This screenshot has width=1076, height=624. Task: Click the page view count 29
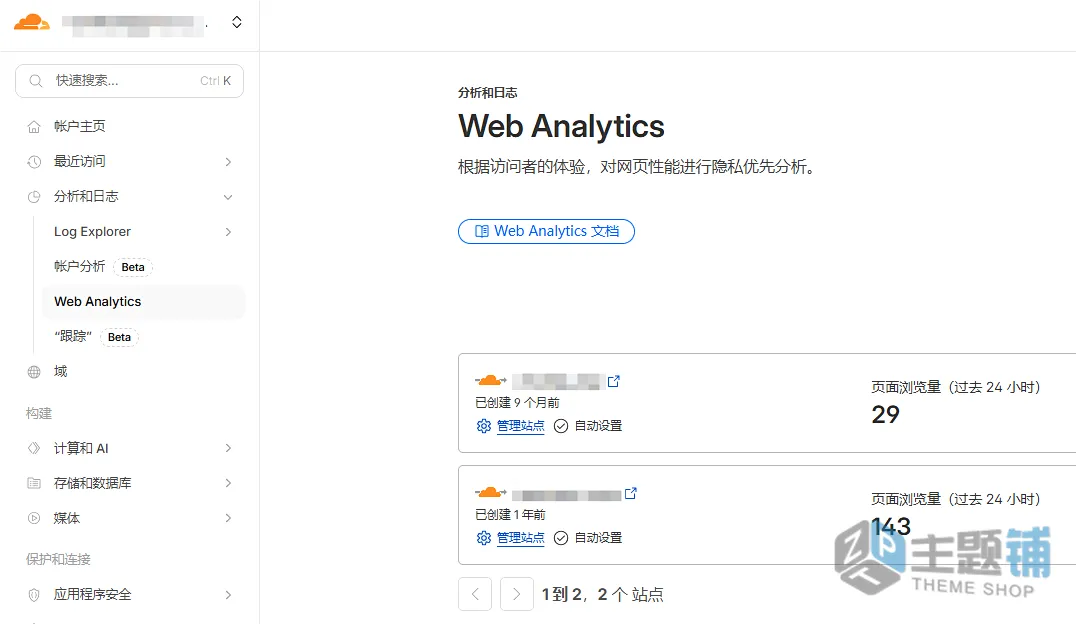pos(885,415)
